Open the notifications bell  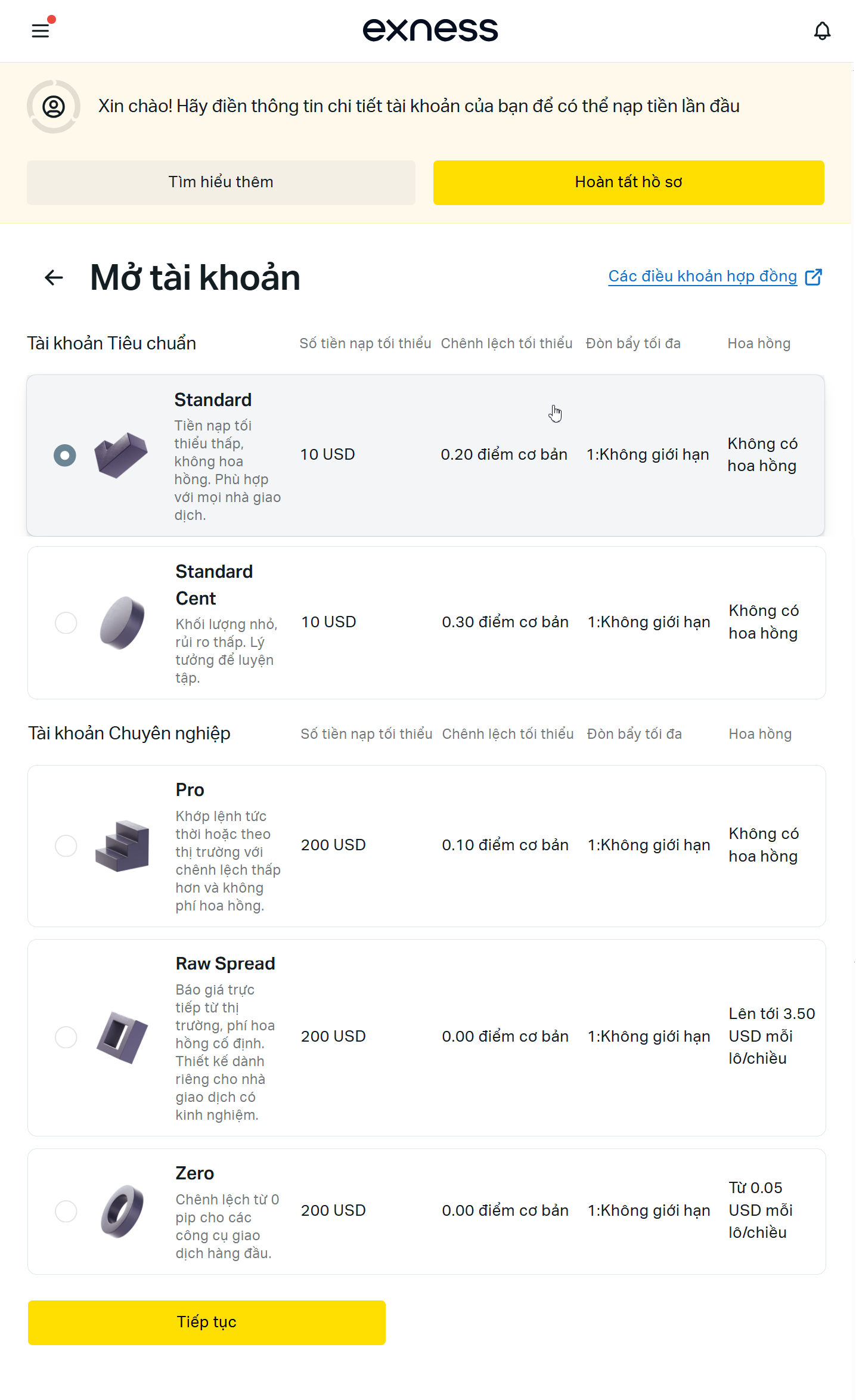(x=822, y=31)
